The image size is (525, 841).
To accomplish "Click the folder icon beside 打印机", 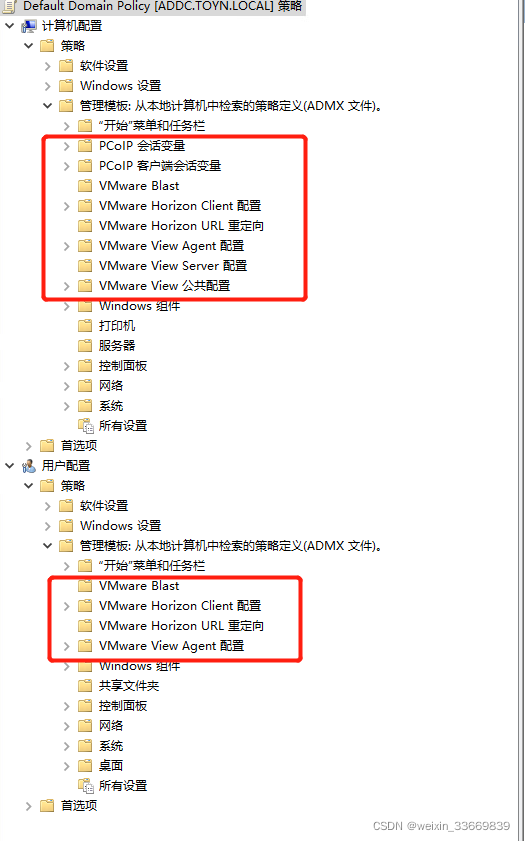I will point(85,326).
